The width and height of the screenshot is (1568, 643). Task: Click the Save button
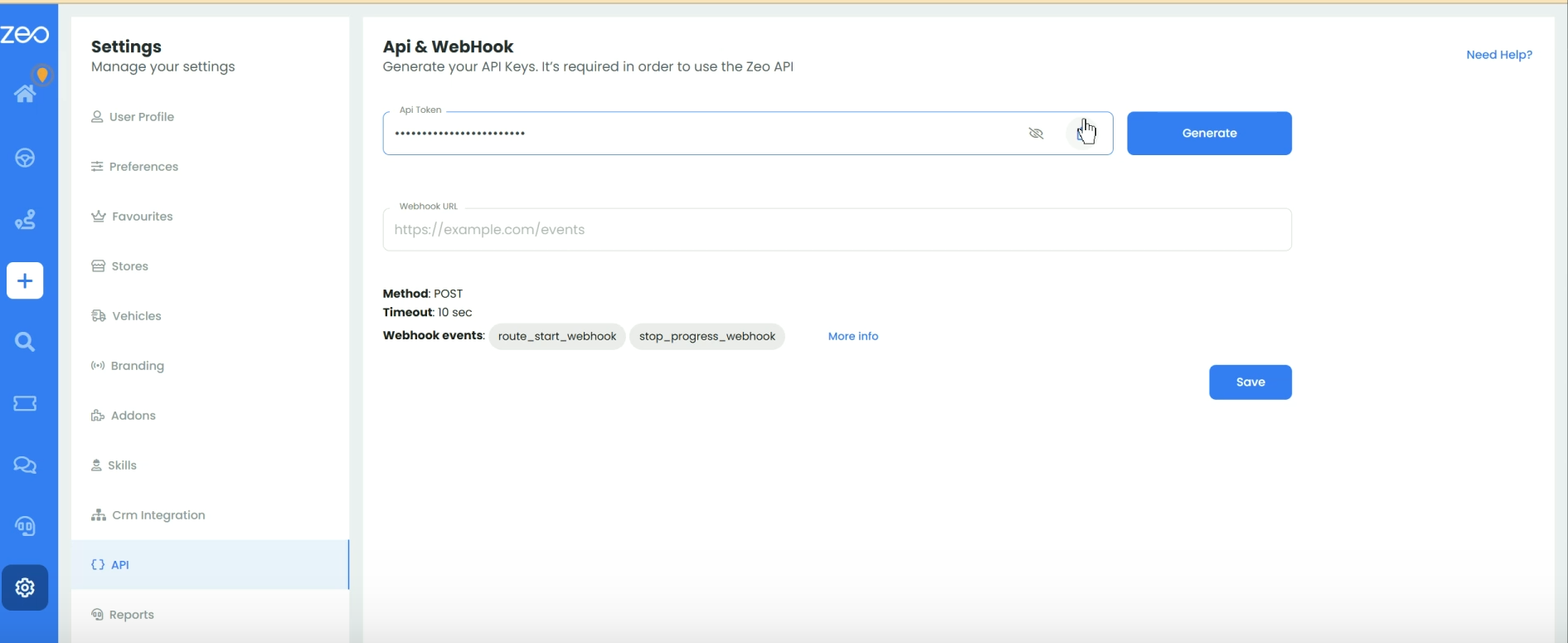click(x=1250, y=382)
